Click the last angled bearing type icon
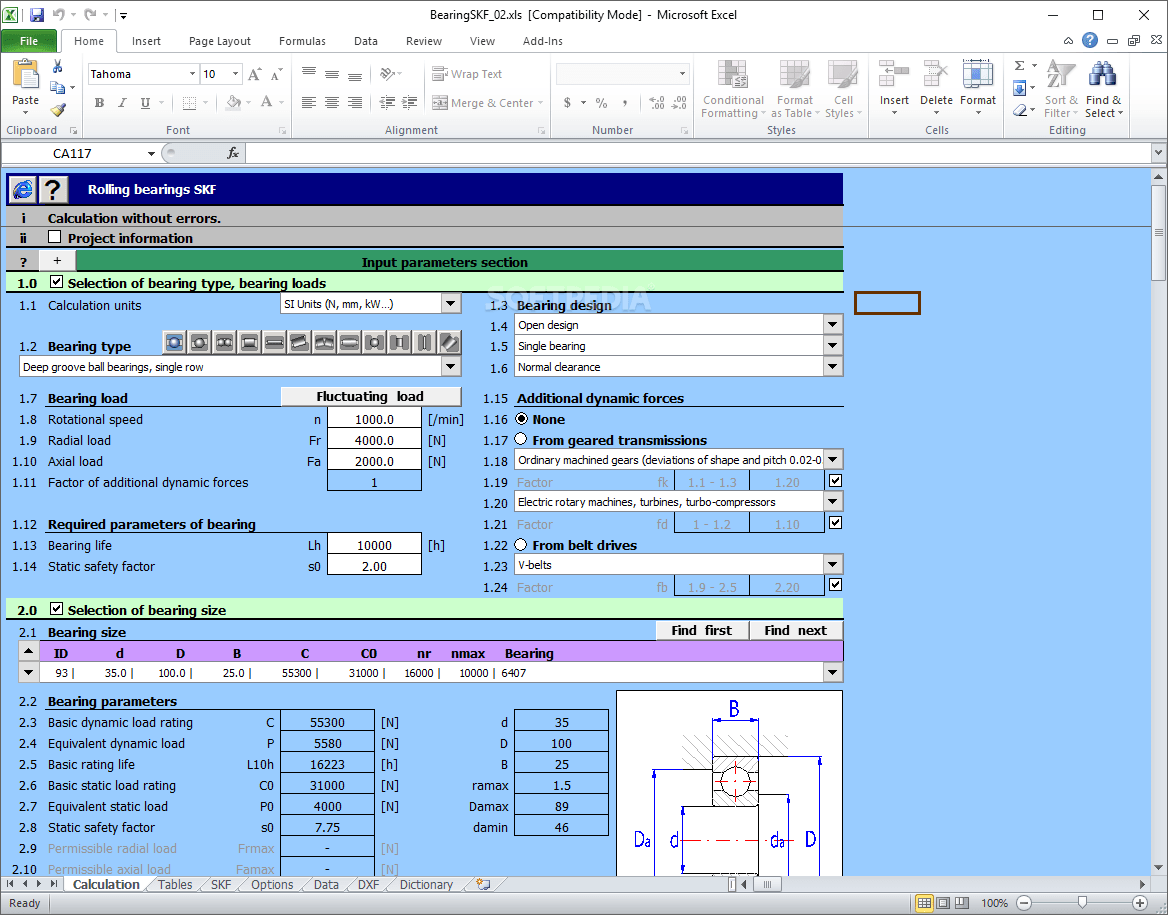 [448, 342]
